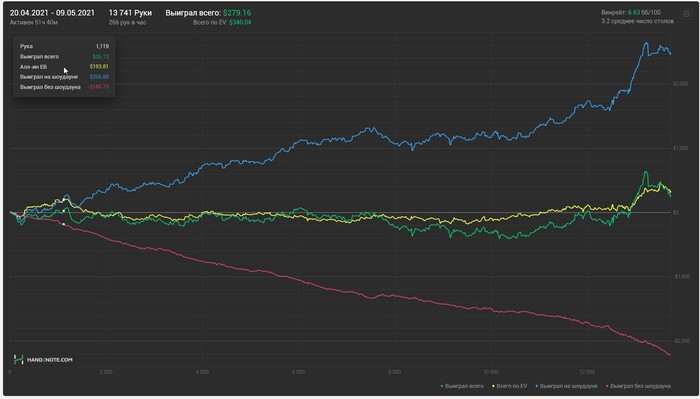The width and height of the screenshot is (700, 399).
Task: Click the total winnings value $279.16
Action: (237, 13)
